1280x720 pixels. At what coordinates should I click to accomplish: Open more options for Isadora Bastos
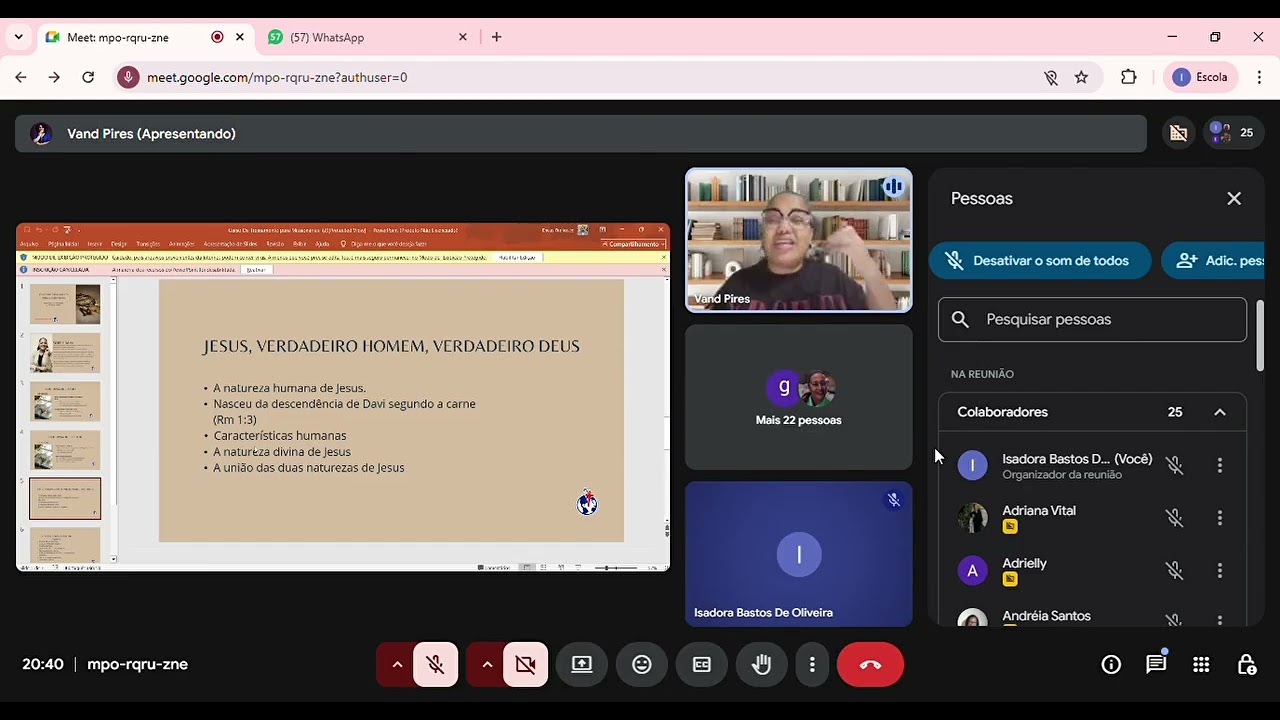[1220, 465]
